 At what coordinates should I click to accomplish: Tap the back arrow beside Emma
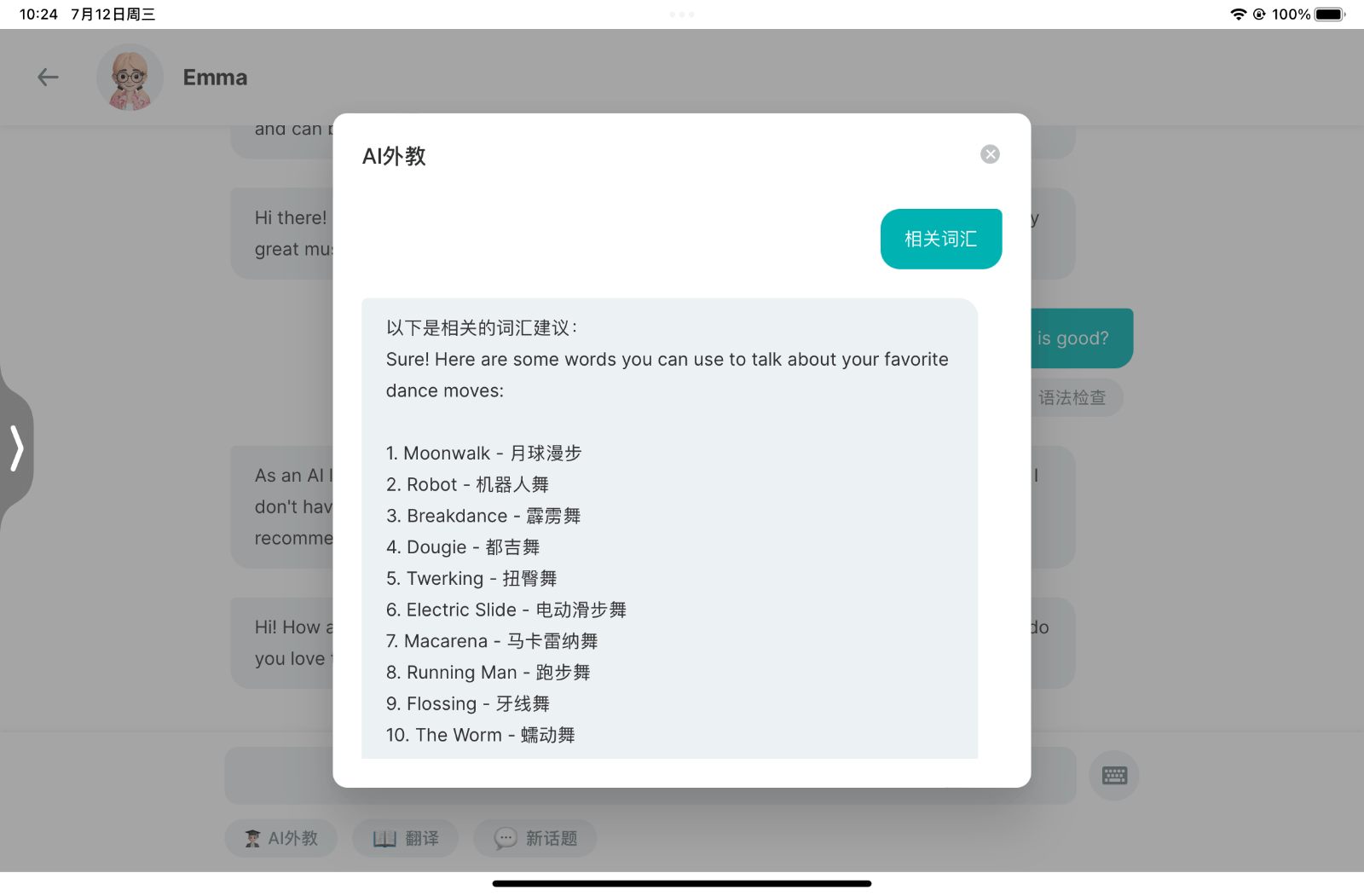[48, 77]
